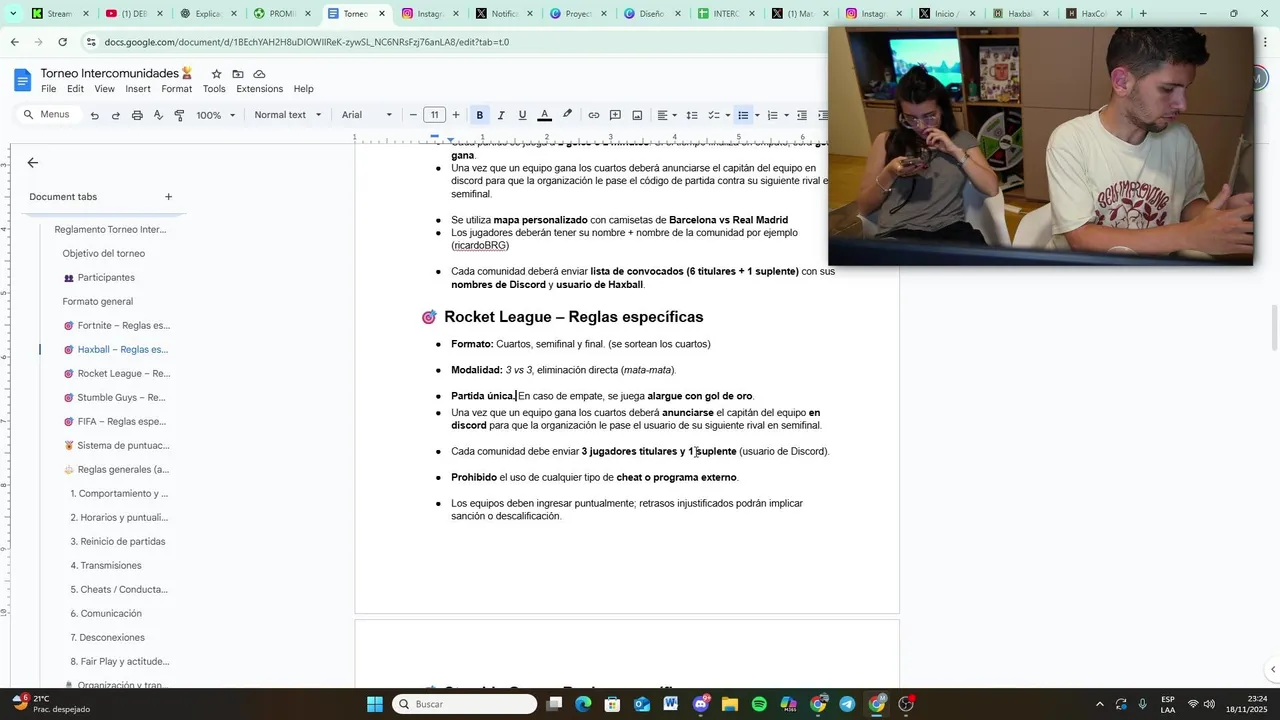
Task: Toggle the numbered list button
Action: click(772, 115)
